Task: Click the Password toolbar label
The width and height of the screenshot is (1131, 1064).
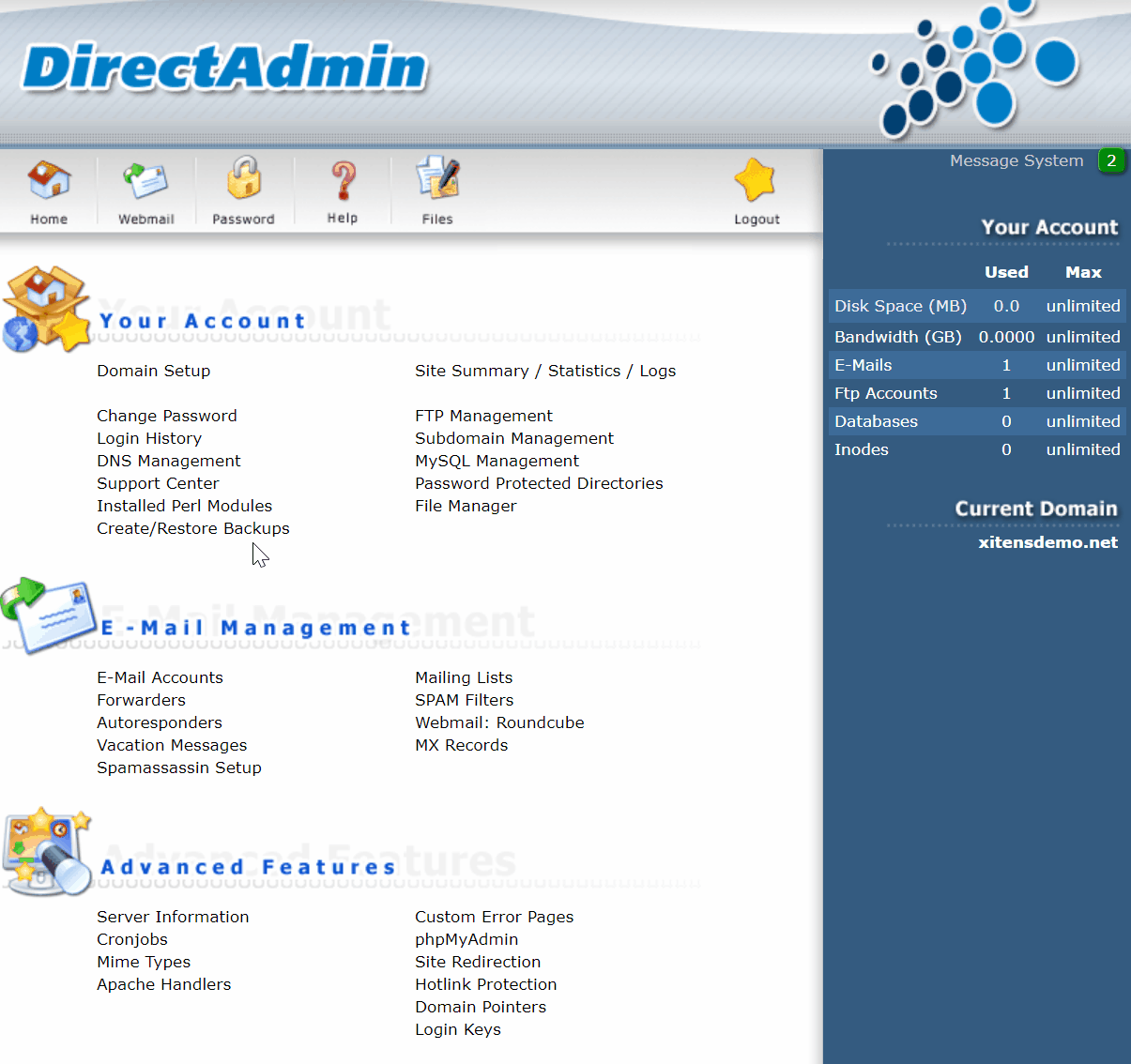Action: point(243,219)
